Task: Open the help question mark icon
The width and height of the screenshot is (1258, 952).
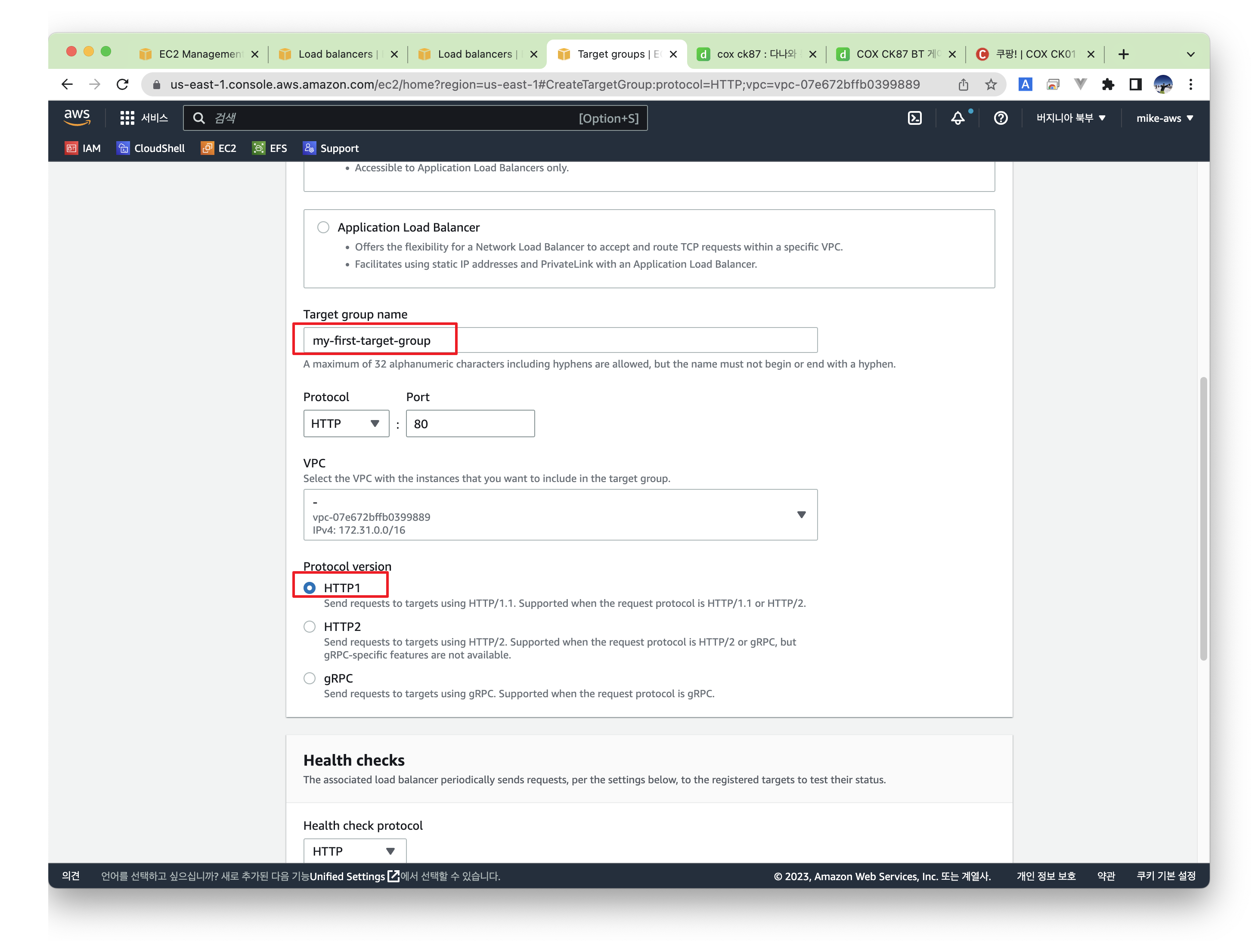Action: click(1001, 118)
